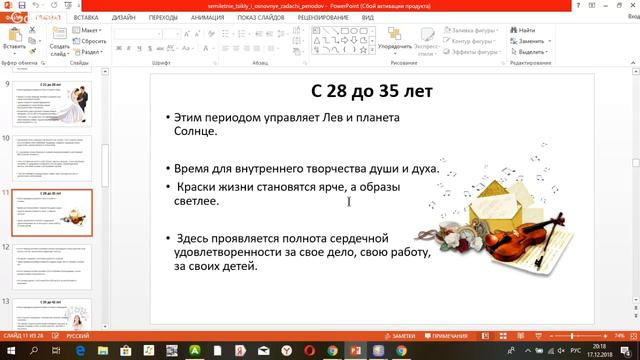Cut selection with the scissors icon
The image size is (640, 360).
(32, 30)
